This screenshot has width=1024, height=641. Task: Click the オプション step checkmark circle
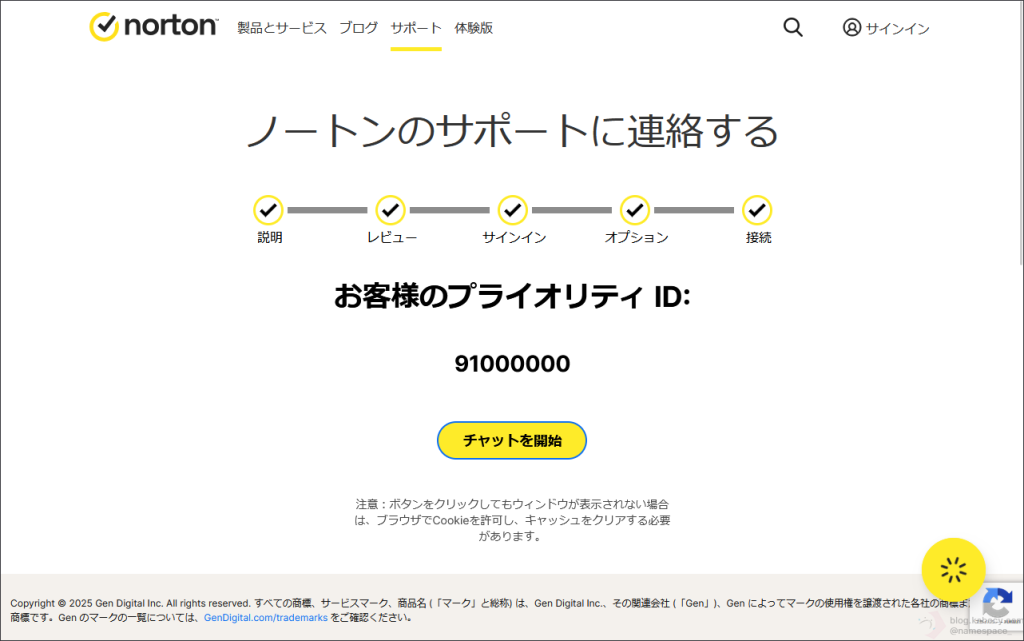[x=635, y=210]
